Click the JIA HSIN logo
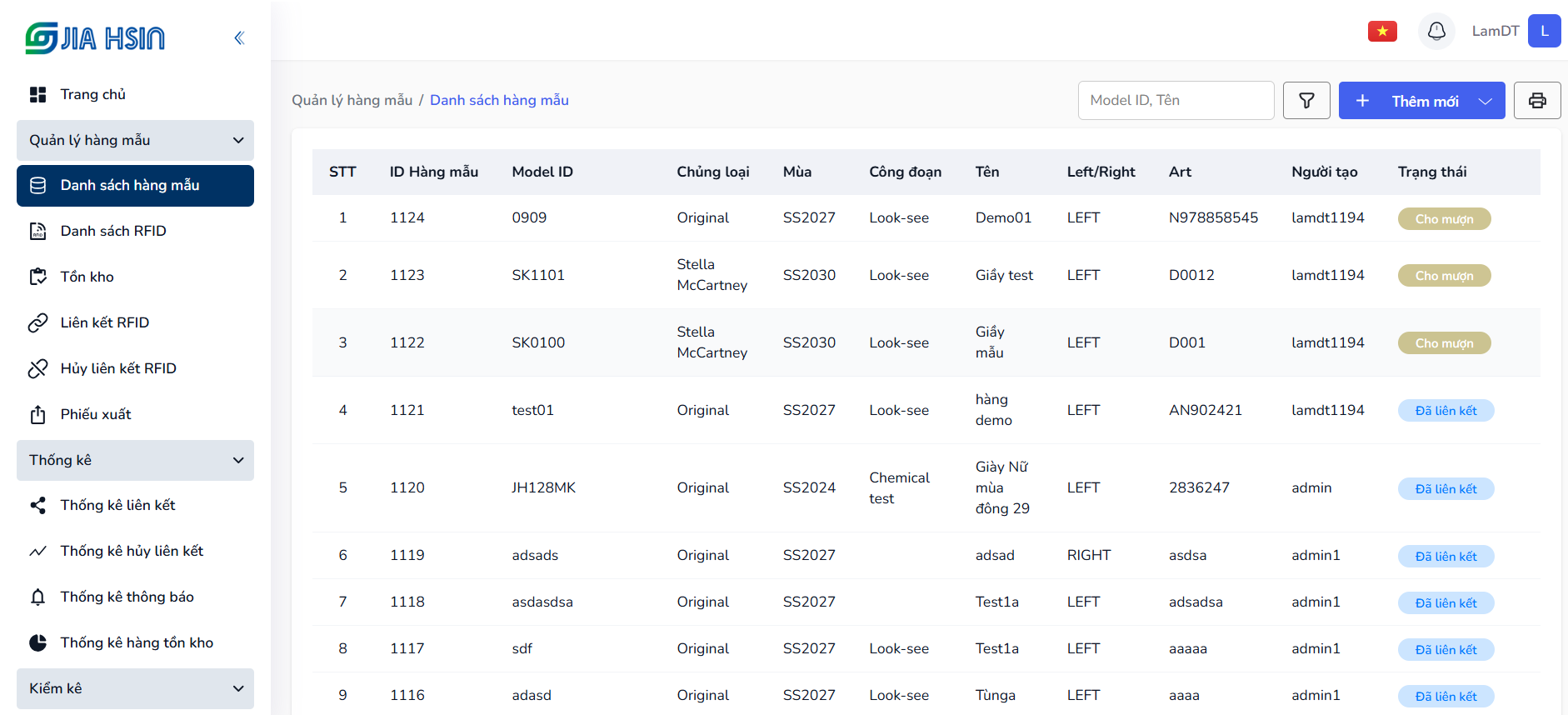The width and height of the screenshot is (1568, 715). (95, 38)
